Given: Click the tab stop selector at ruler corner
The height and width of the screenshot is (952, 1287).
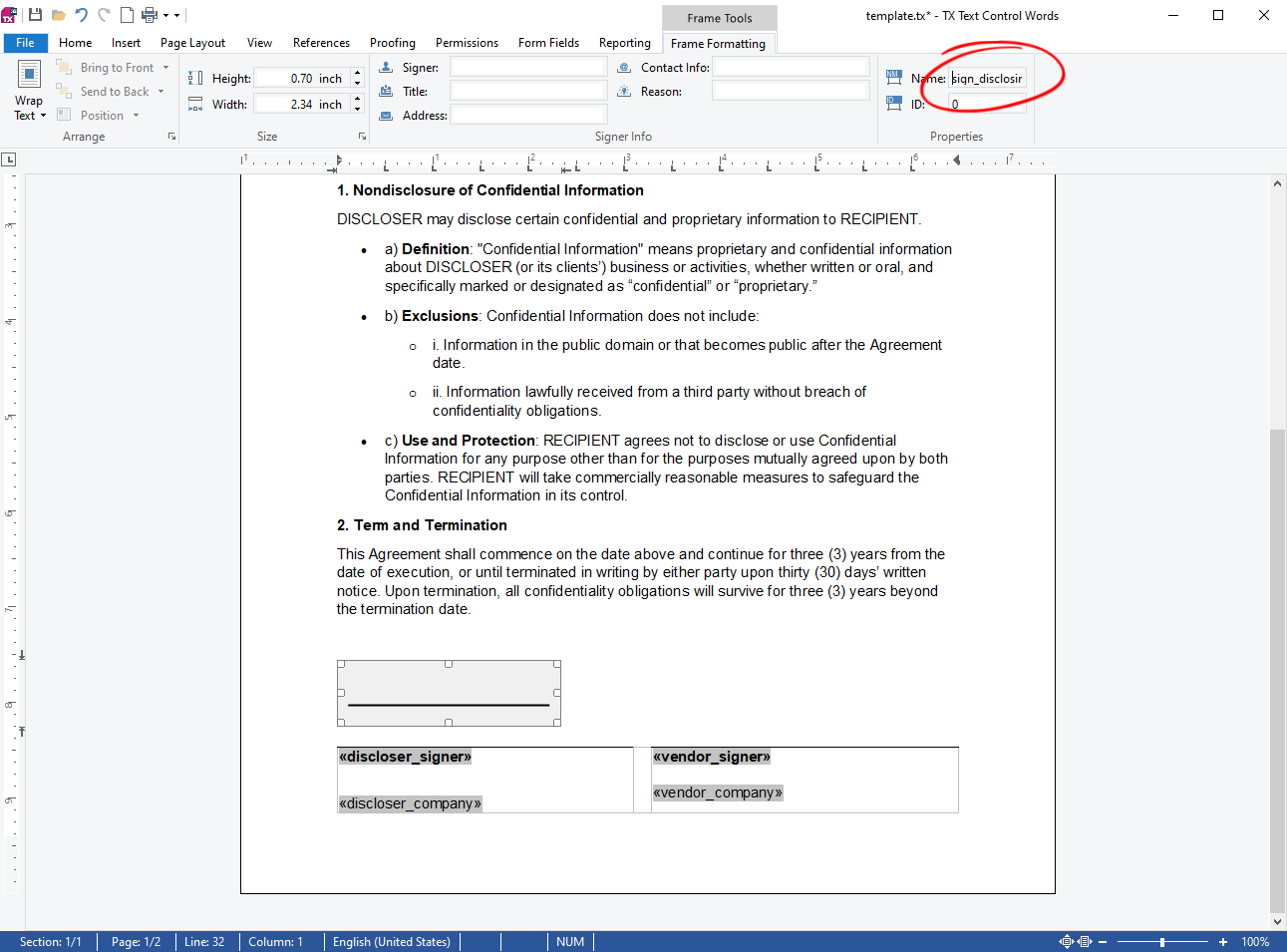Looking at the screenshot, I should [9, 159].
